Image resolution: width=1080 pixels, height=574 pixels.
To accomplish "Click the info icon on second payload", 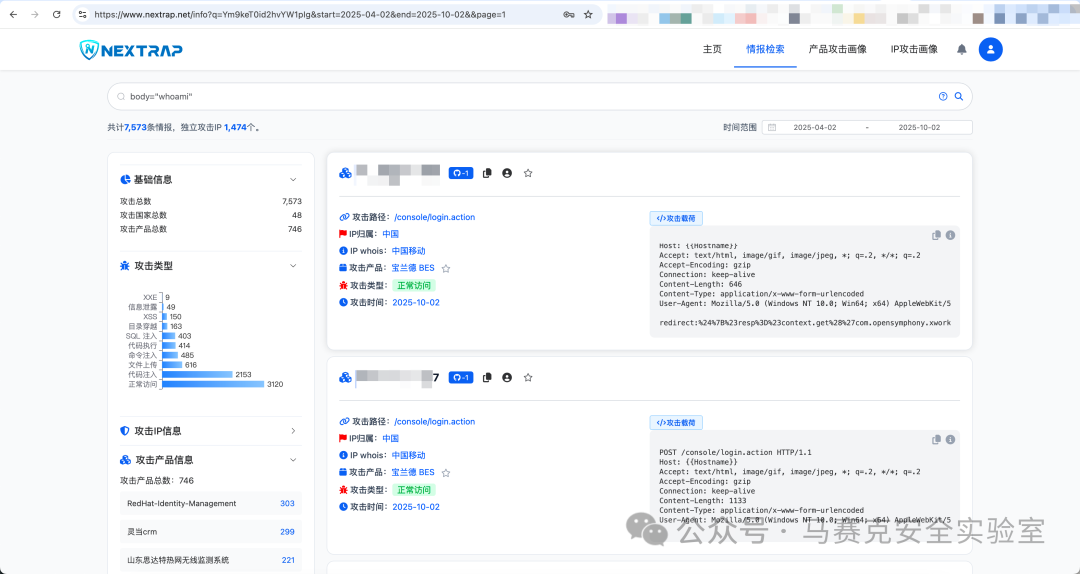I will point(950,439).
